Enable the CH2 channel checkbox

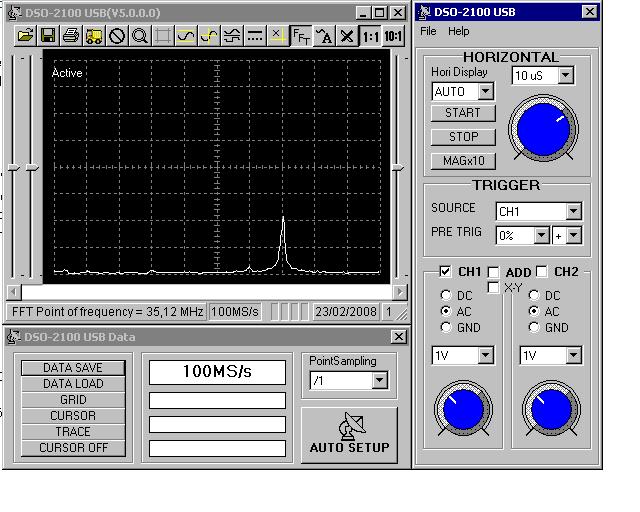pyautogui.click(x=542, y=272)
